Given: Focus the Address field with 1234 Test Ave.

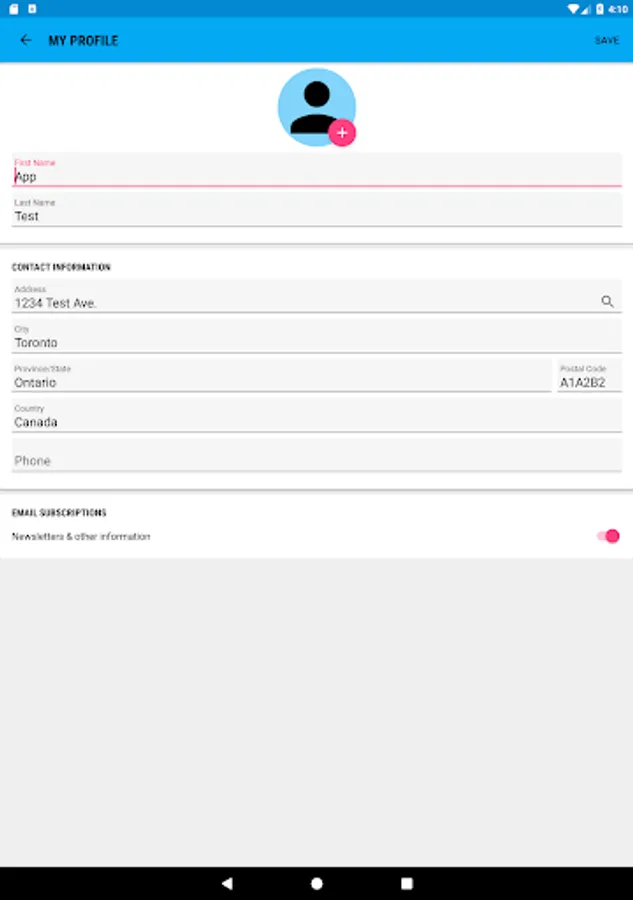Looking at the screenshot, I should click(x=300, y=302).
